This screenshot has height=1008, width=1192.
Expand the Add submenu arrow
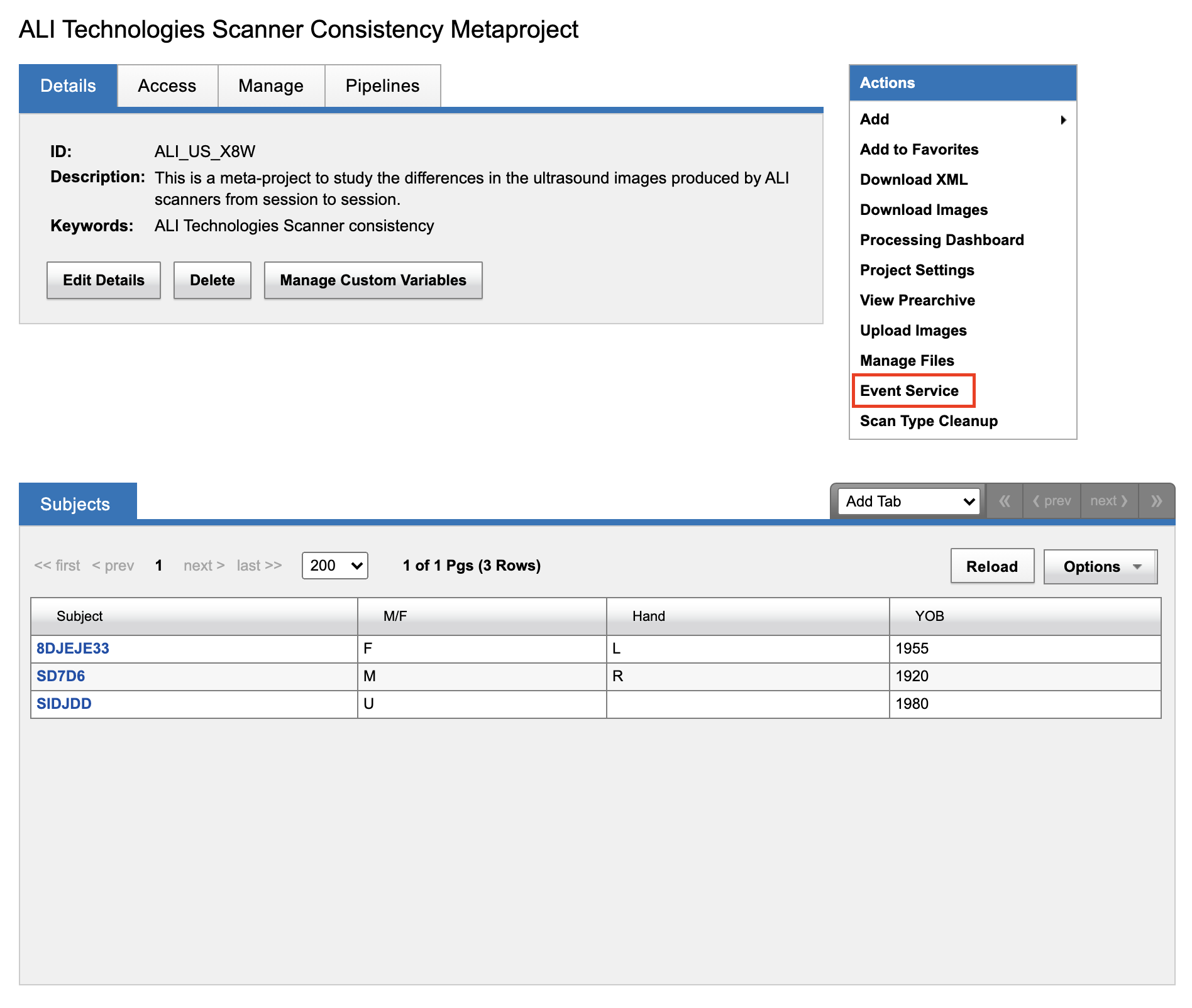(x=1063, y=119)
